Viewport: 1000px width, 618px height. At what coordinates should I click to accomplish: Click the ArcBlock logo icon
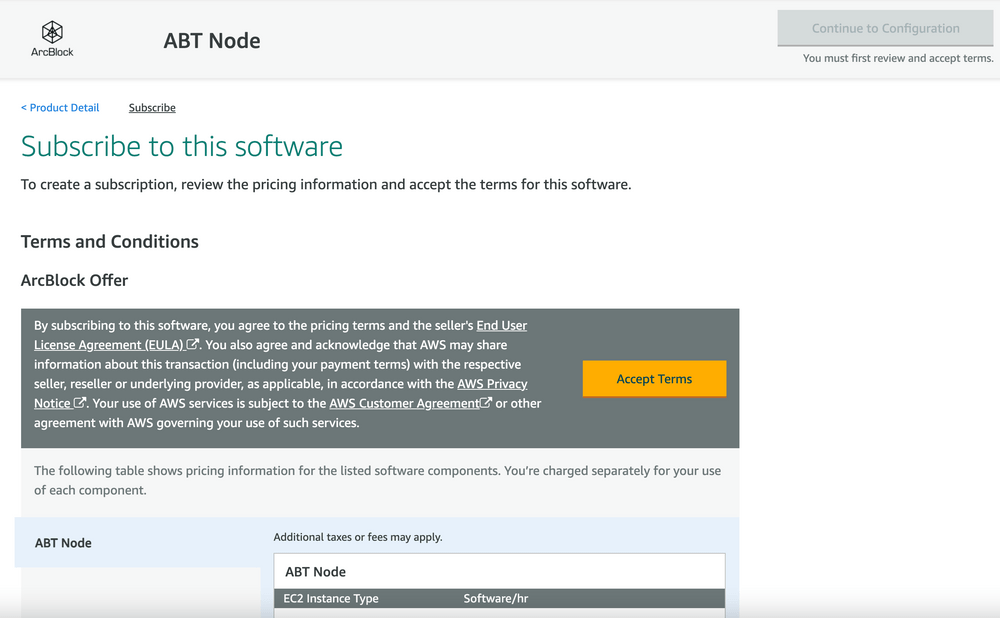(52, 32)
